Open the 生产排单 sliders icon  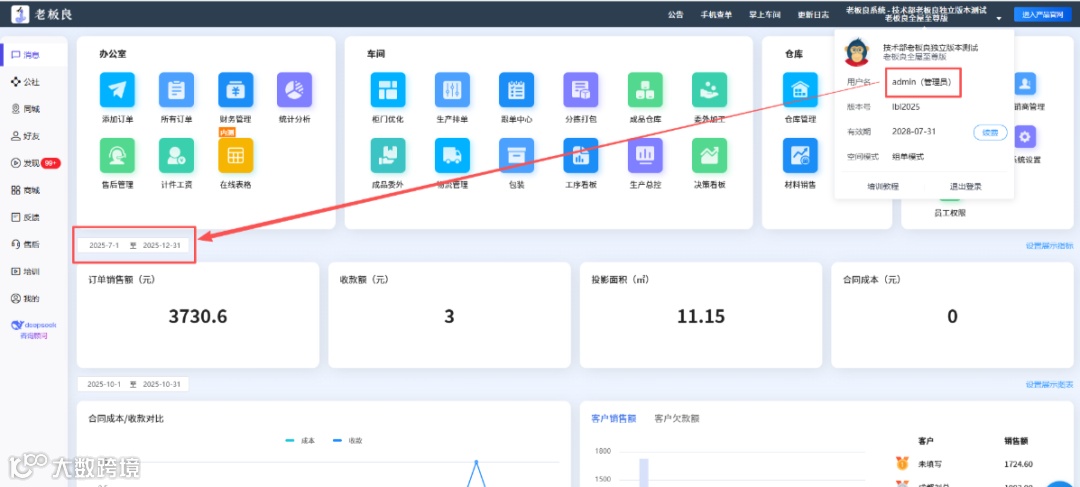tap(453, 90)
